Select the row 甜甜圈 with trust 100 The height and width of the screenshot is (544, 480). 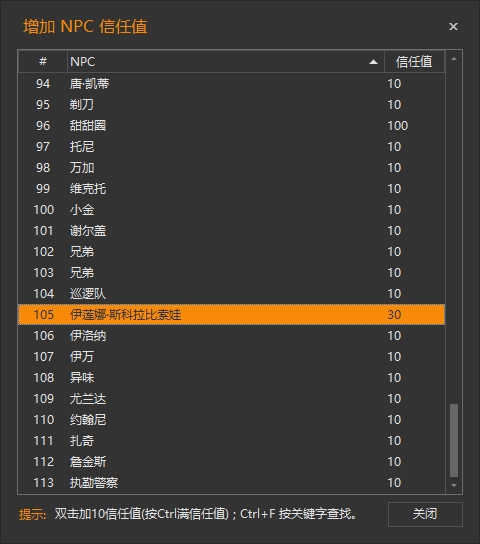coord(231,126)
